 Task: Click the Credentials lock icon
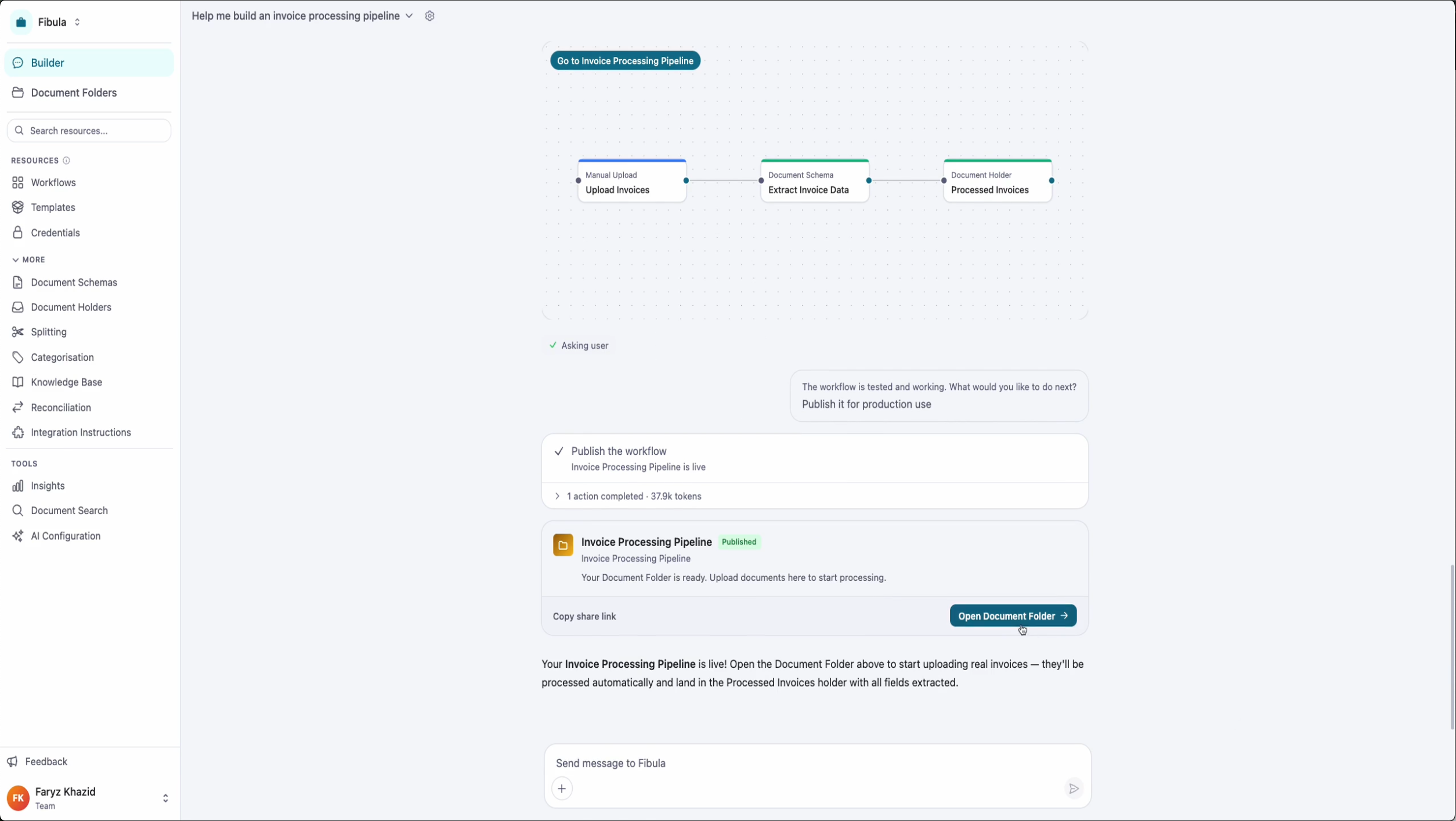[x=18, y=233]
